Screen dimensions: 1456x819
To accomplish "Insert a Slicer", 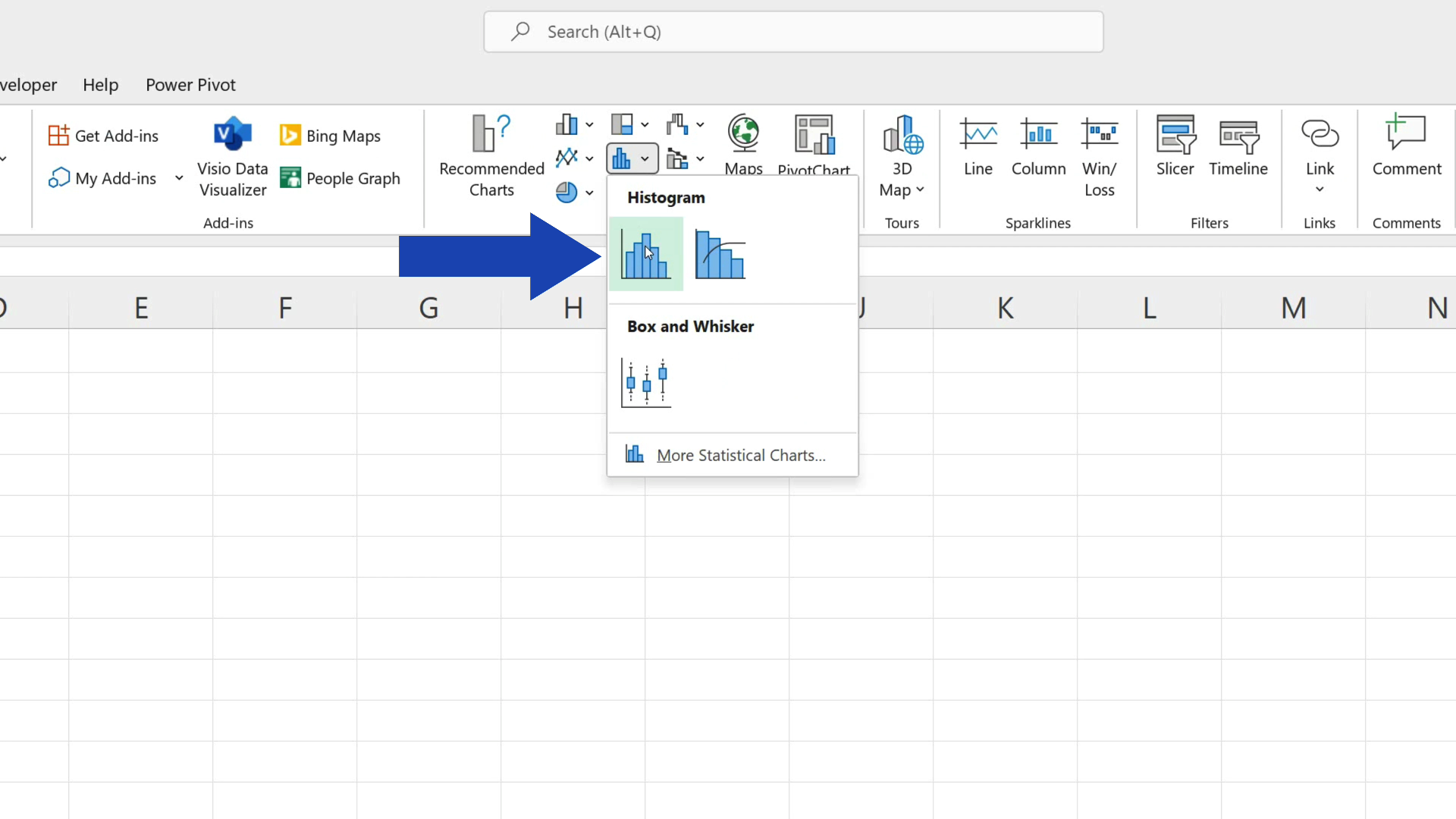I will [x=1174, y=146].
